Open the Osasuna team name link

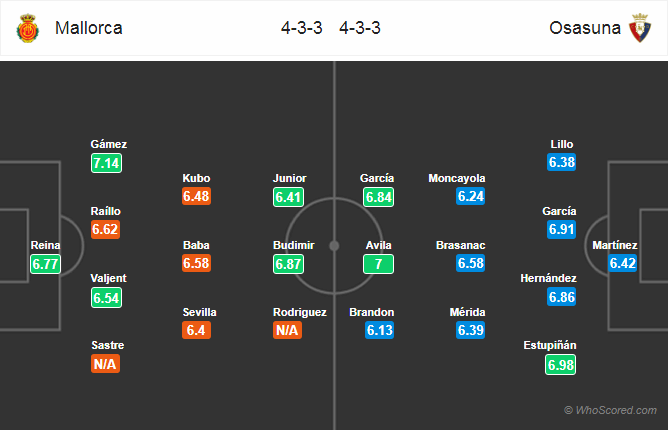[584, 28]
